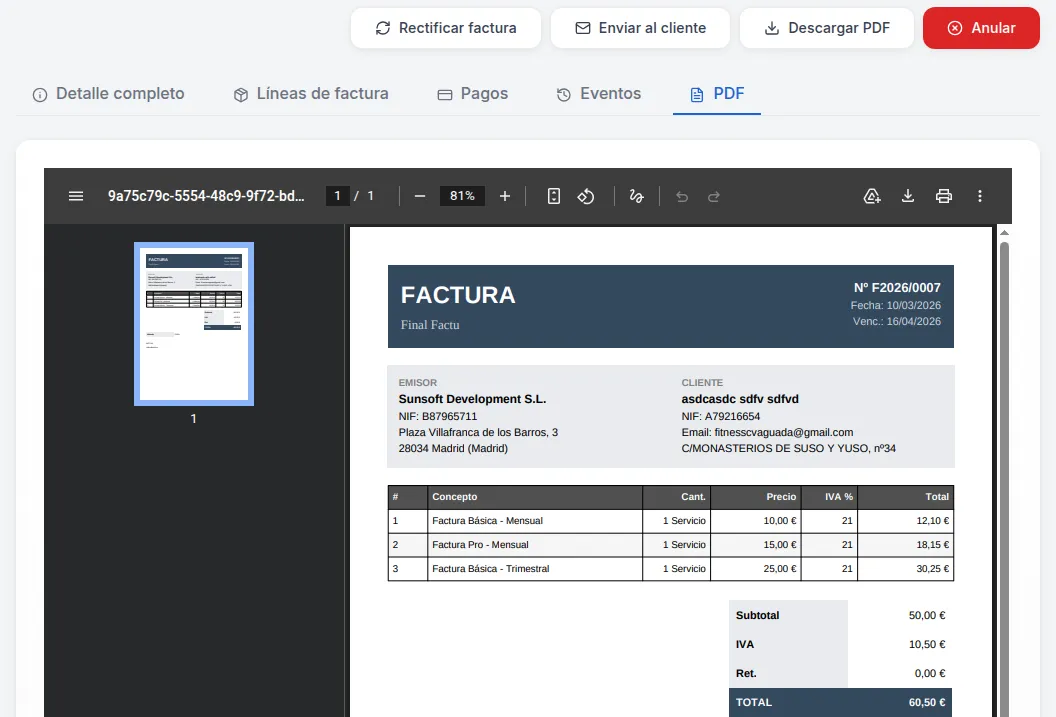The image size is (1056, 717).
Task: Rotate the PDF counterclockwise
Action: point(587,196)
